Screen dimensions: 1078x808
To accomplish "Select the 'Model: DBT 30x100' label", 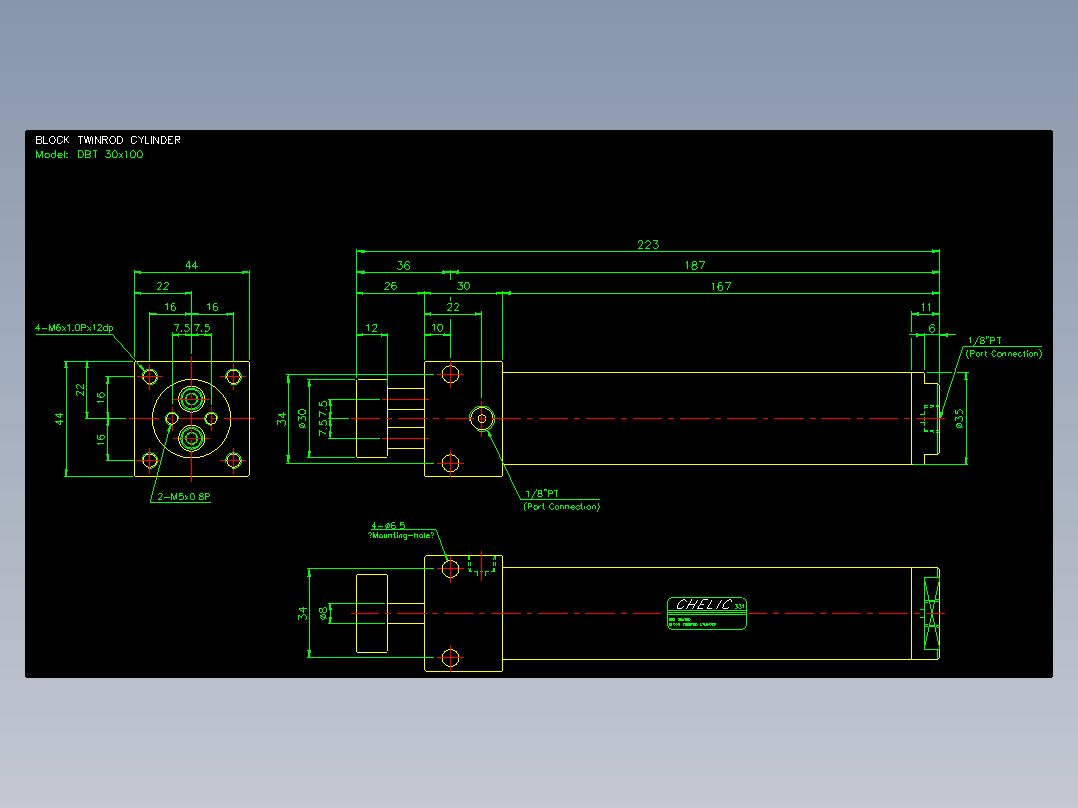I will 89,155.
